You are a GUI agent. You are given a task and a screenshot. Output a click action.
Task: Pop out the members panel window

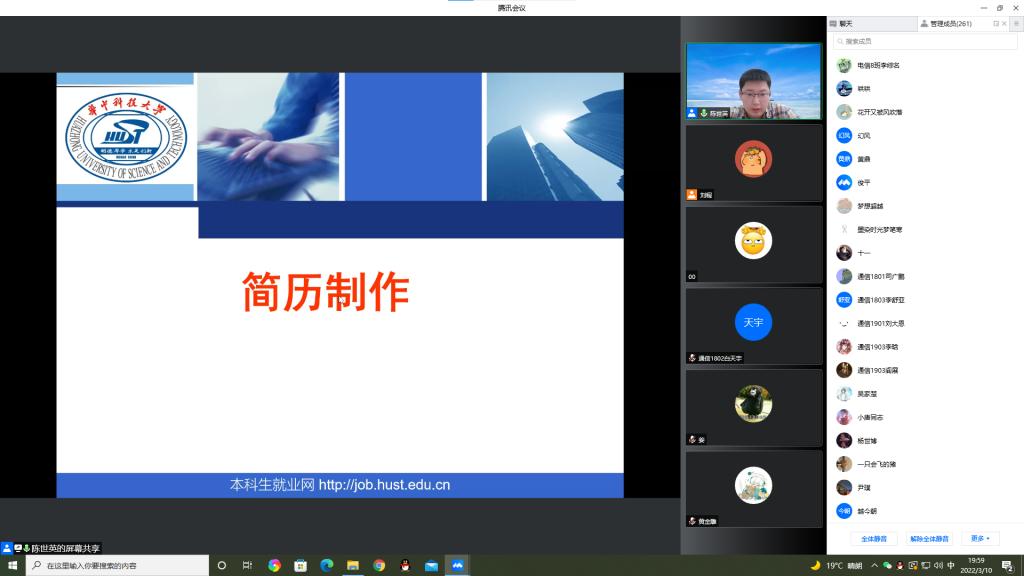(x=995, y=23)
